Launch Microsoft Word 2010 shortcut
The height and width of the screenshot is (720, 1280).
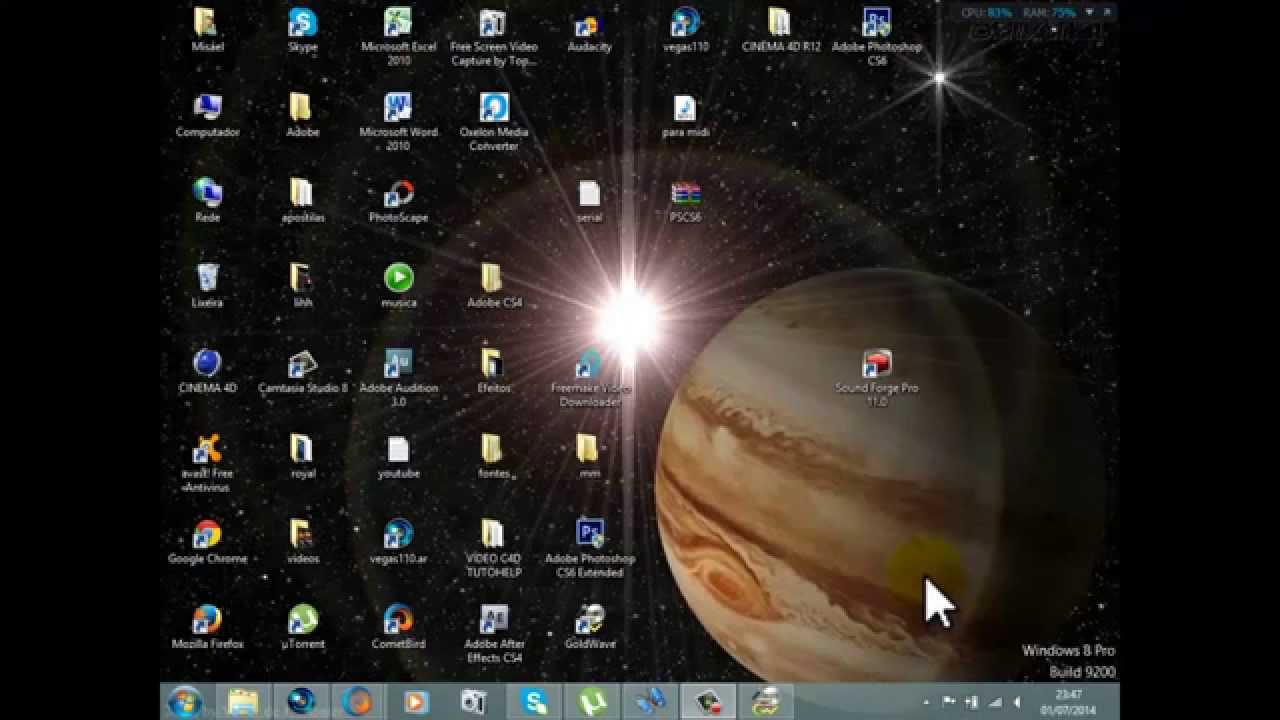tap(398, 122)
